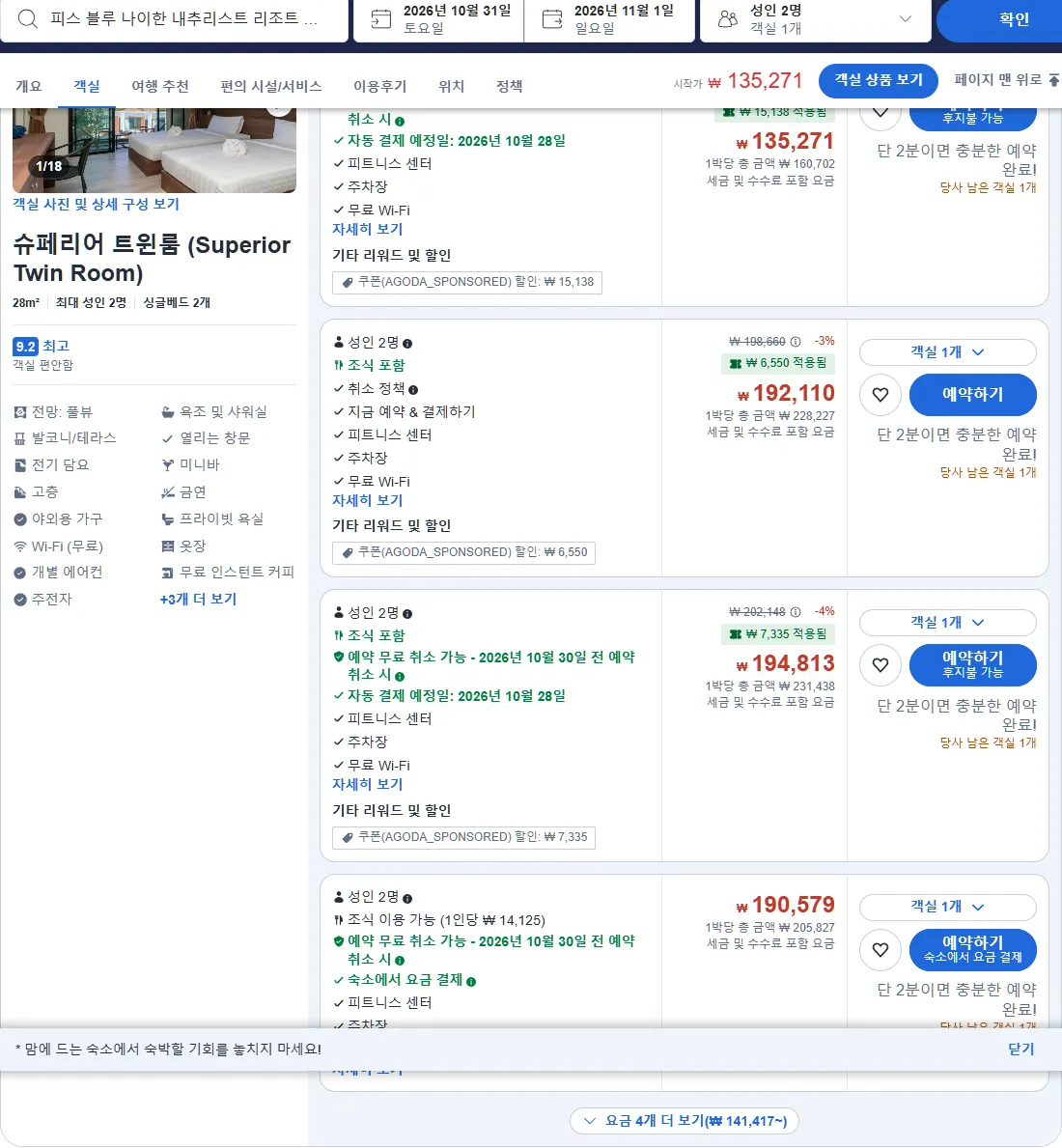The width and height of the screenshot is (1062, 1148).
Task: Click 예약하기 for ₩192,110 offer
Action: [973, 395]
